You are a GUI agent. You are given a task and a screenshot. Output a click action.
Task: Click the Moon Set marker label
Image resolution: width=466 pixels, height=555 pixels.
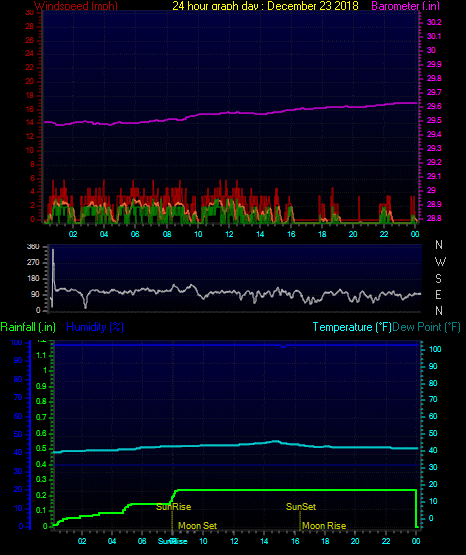tap(197, 526)
